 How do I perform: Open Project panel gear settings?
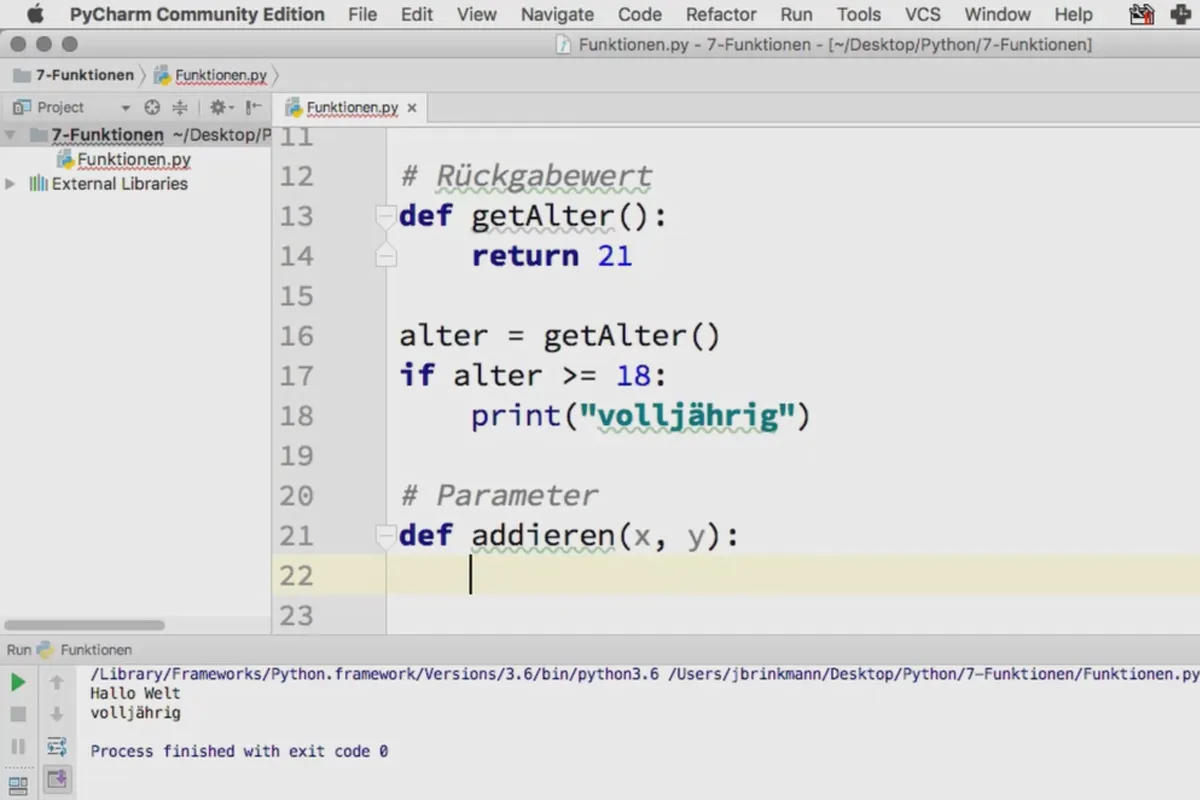pyautogui.click(x=218, y=107)
